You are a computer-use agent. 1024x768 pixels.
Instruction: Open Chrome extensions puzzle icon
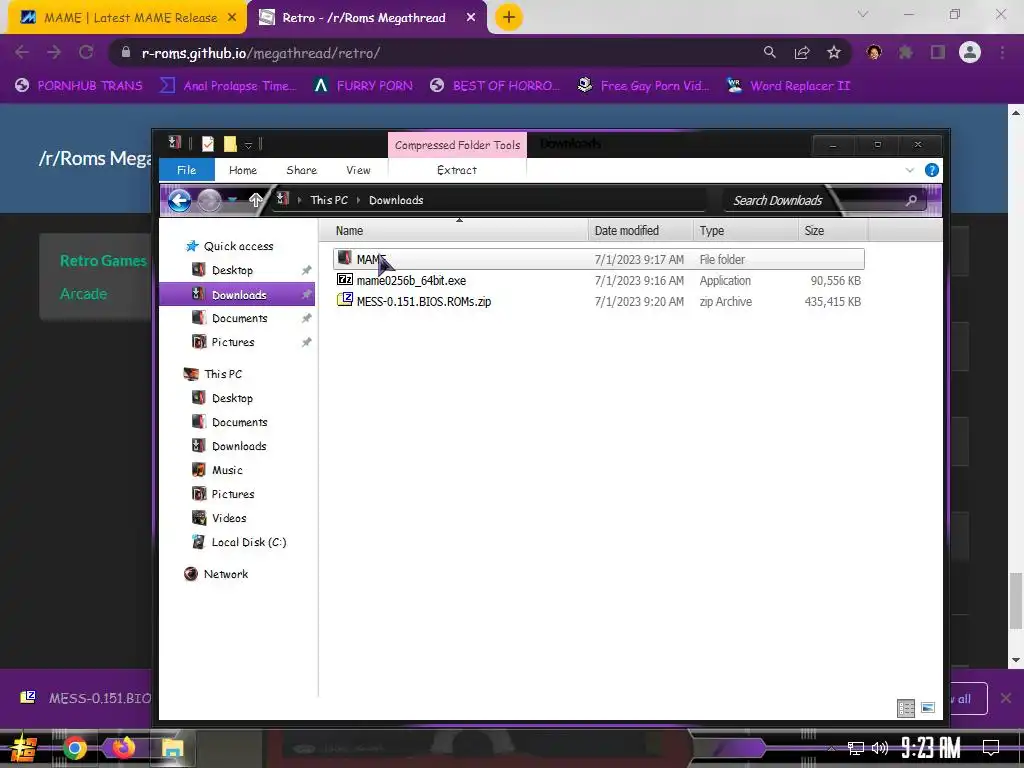[906, 52]
